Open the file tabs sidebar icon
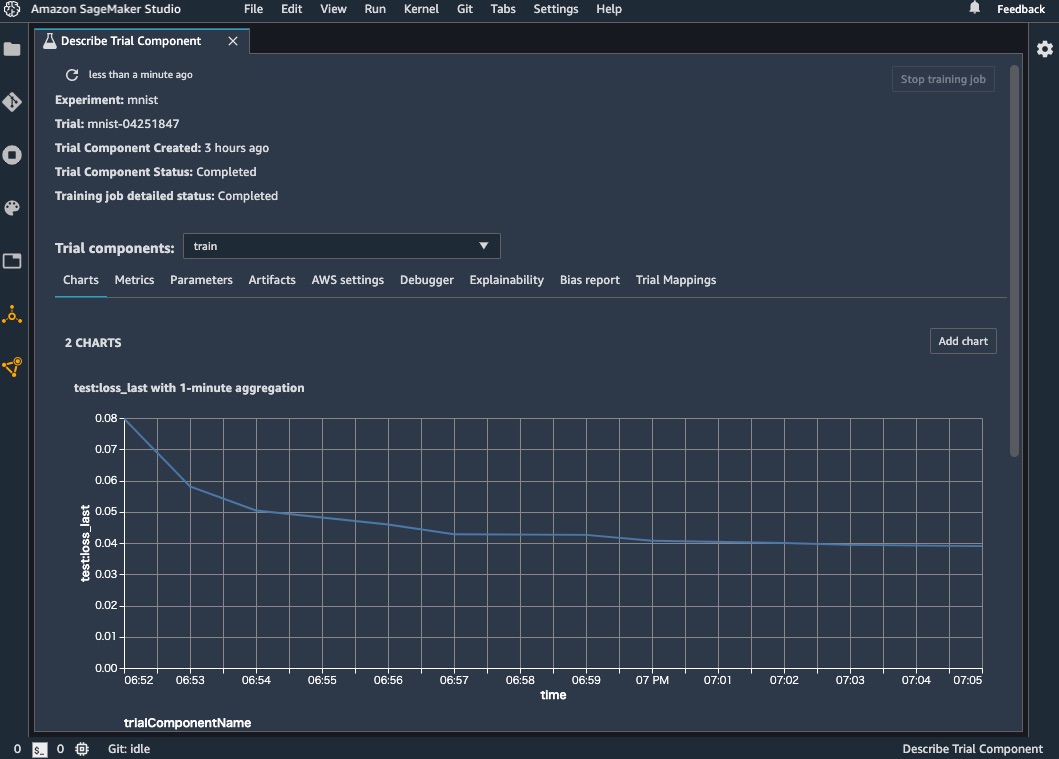This screenshot has height=759, width=1059. [x=12, y=261]
